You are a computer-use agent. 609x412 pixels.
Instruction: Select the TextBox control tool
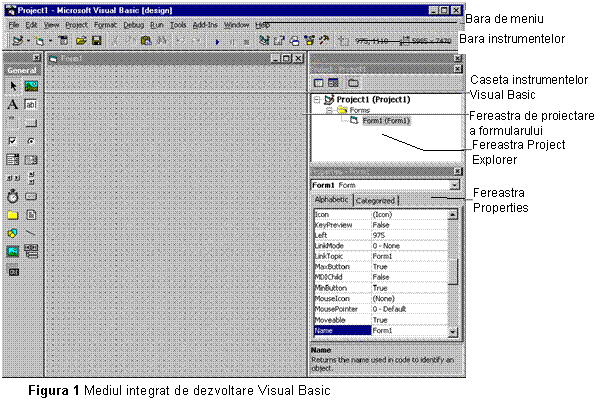click(31, 104)
